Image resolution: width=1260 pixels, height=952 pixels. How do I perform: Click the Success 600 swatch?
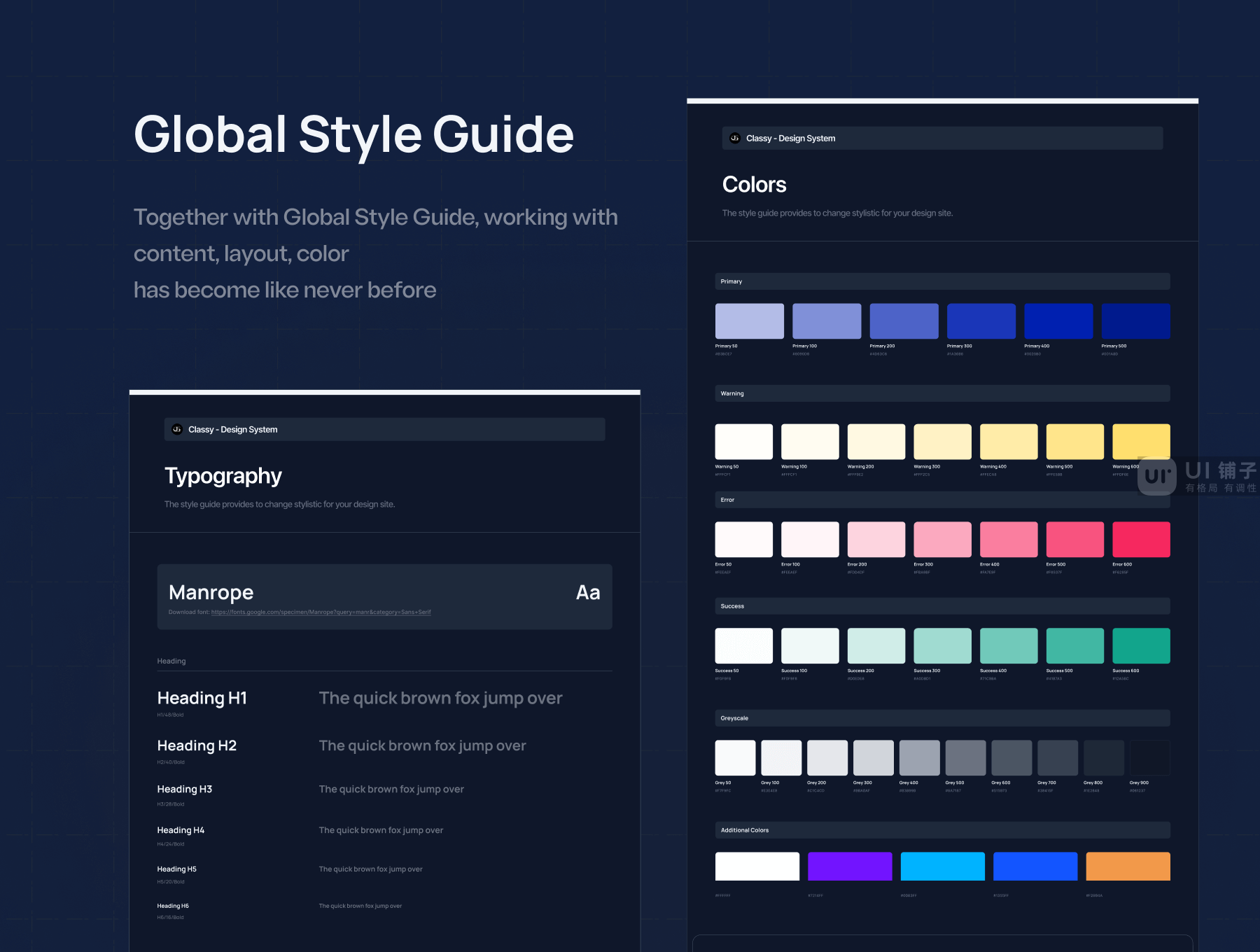click(1141, 646)
